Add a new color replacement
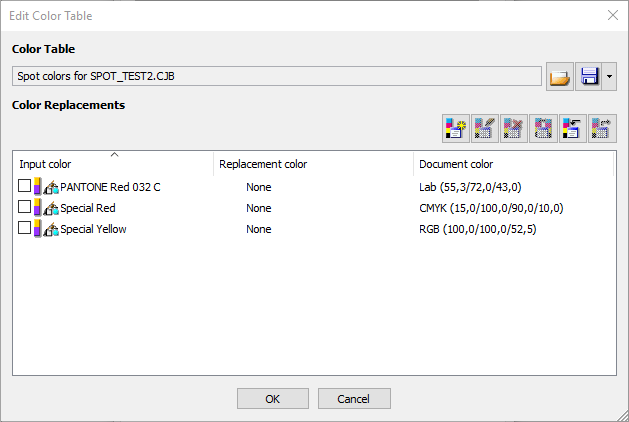629x422 pixels. pos(456,128)
